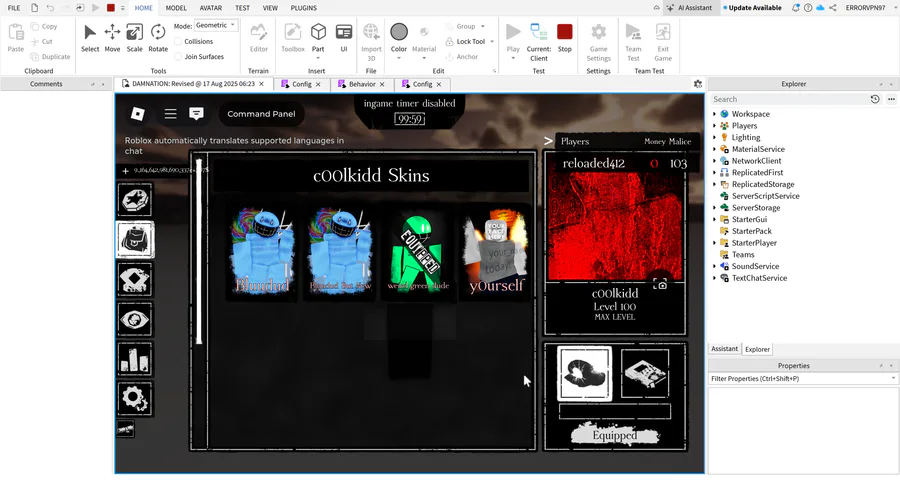This screenshot has width=900, height=493.
Task: Open the backpack sidebar icon
Action: (135, 240)
